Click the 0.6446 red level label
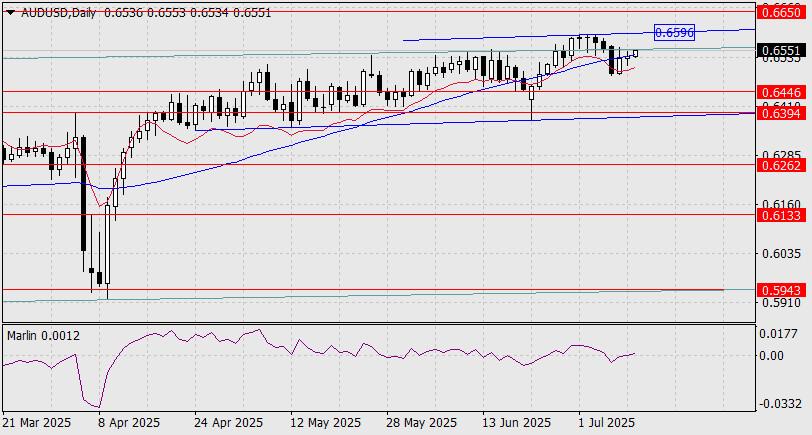 click(x=782, y=93)
